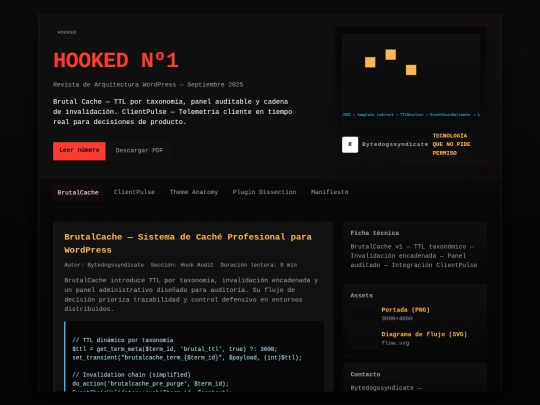Image resolution: width=540 pixels, height=405 pixels.
Task: Open the 'Portada (PNG)' asset link
Action: 405,310
